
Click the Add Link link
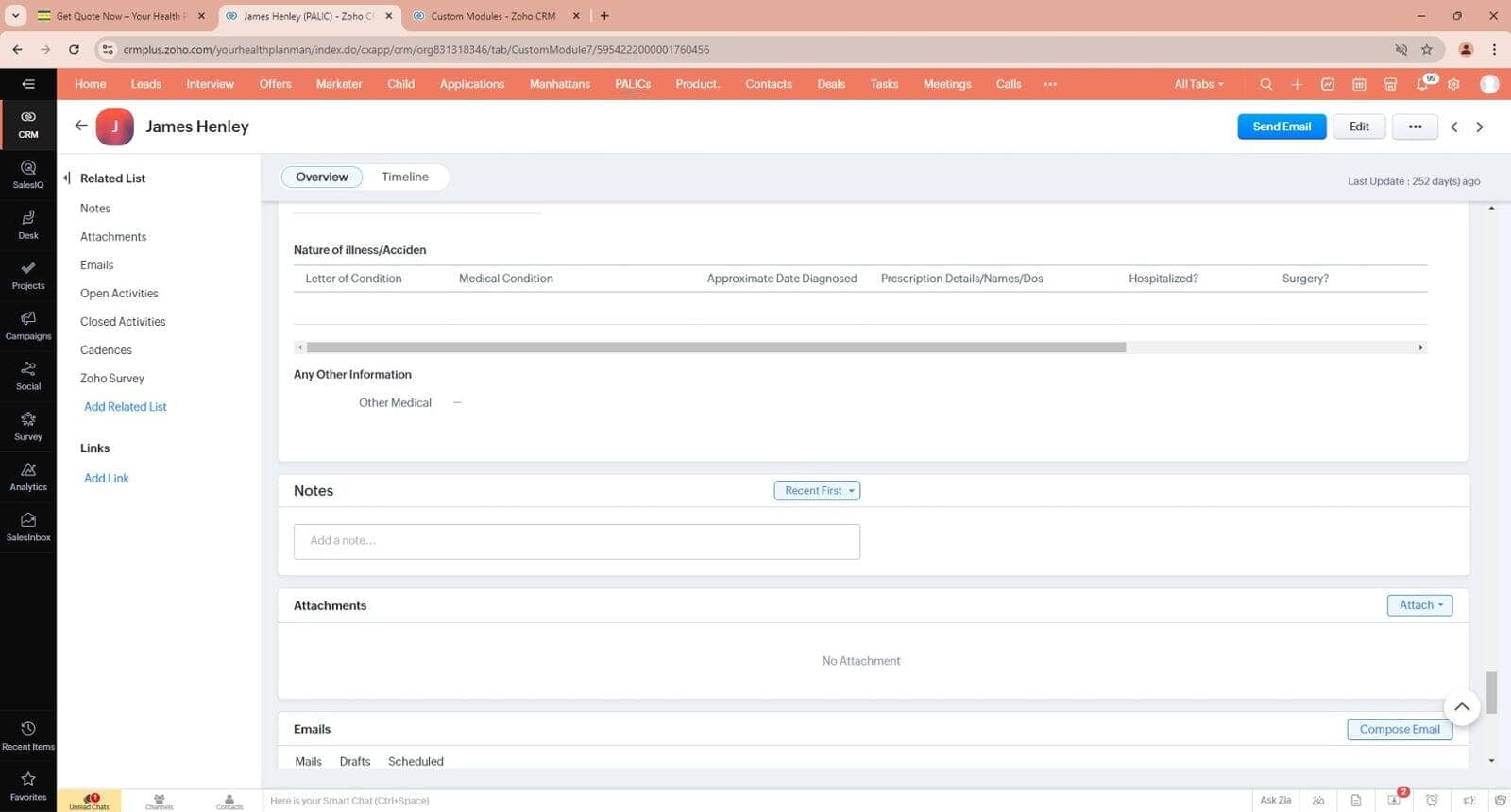point(107,479)
